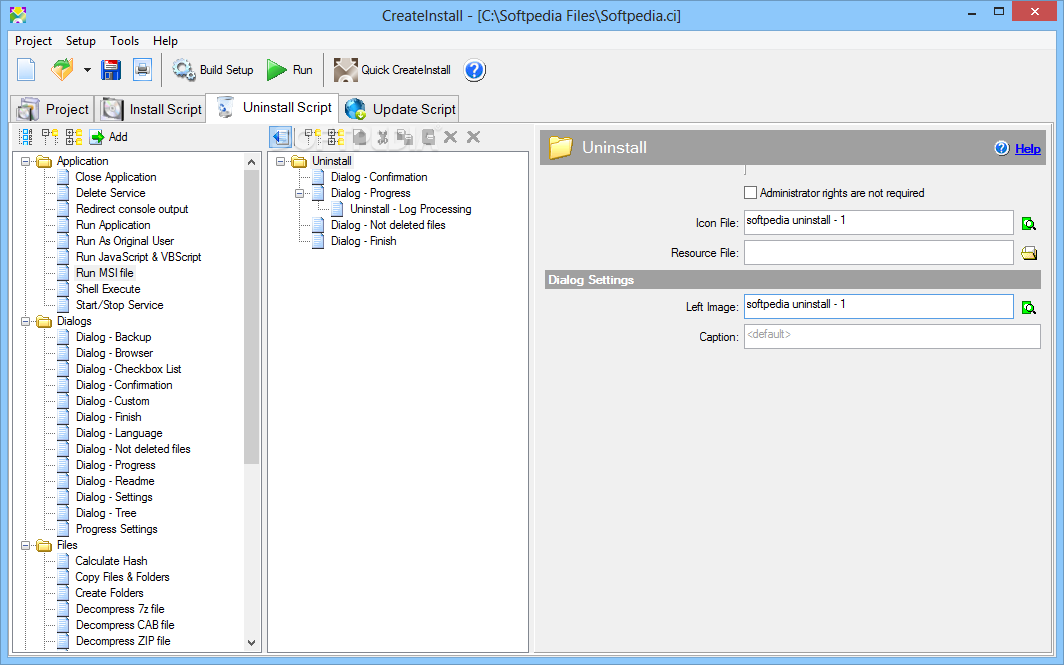Open the Setup menu
Image resolution: width=1064 pixels, height=665 pixels.
[81, 41]
